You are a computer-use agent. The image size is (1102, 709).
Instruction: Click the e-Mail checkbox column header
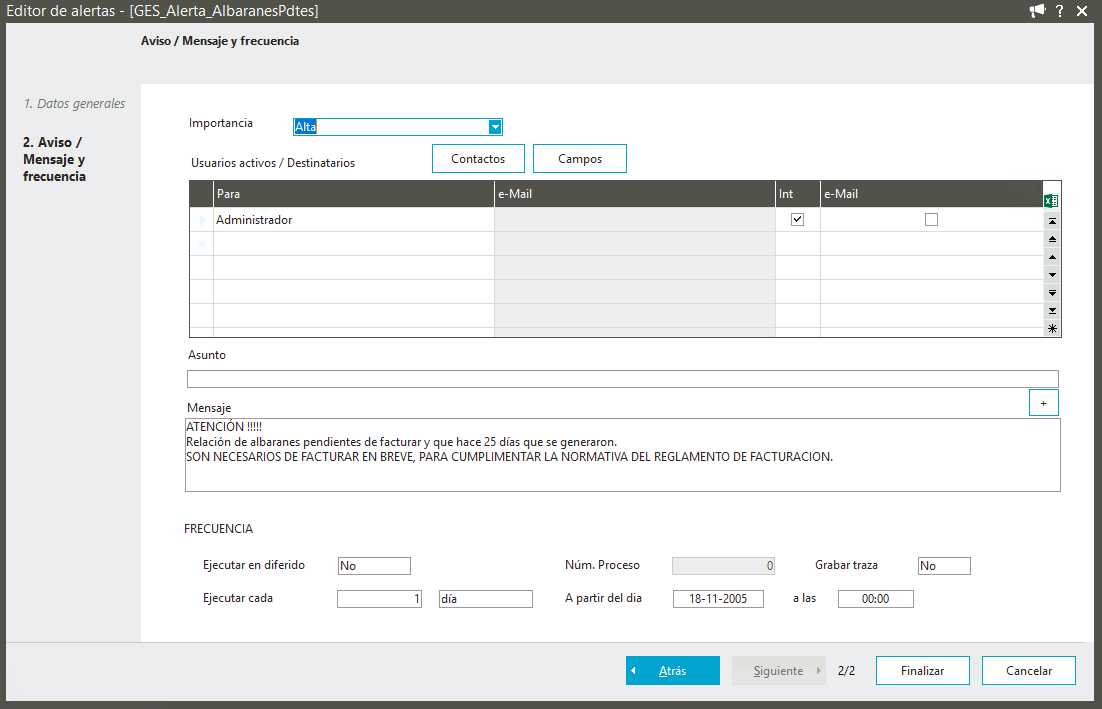(x=931, y=194)
